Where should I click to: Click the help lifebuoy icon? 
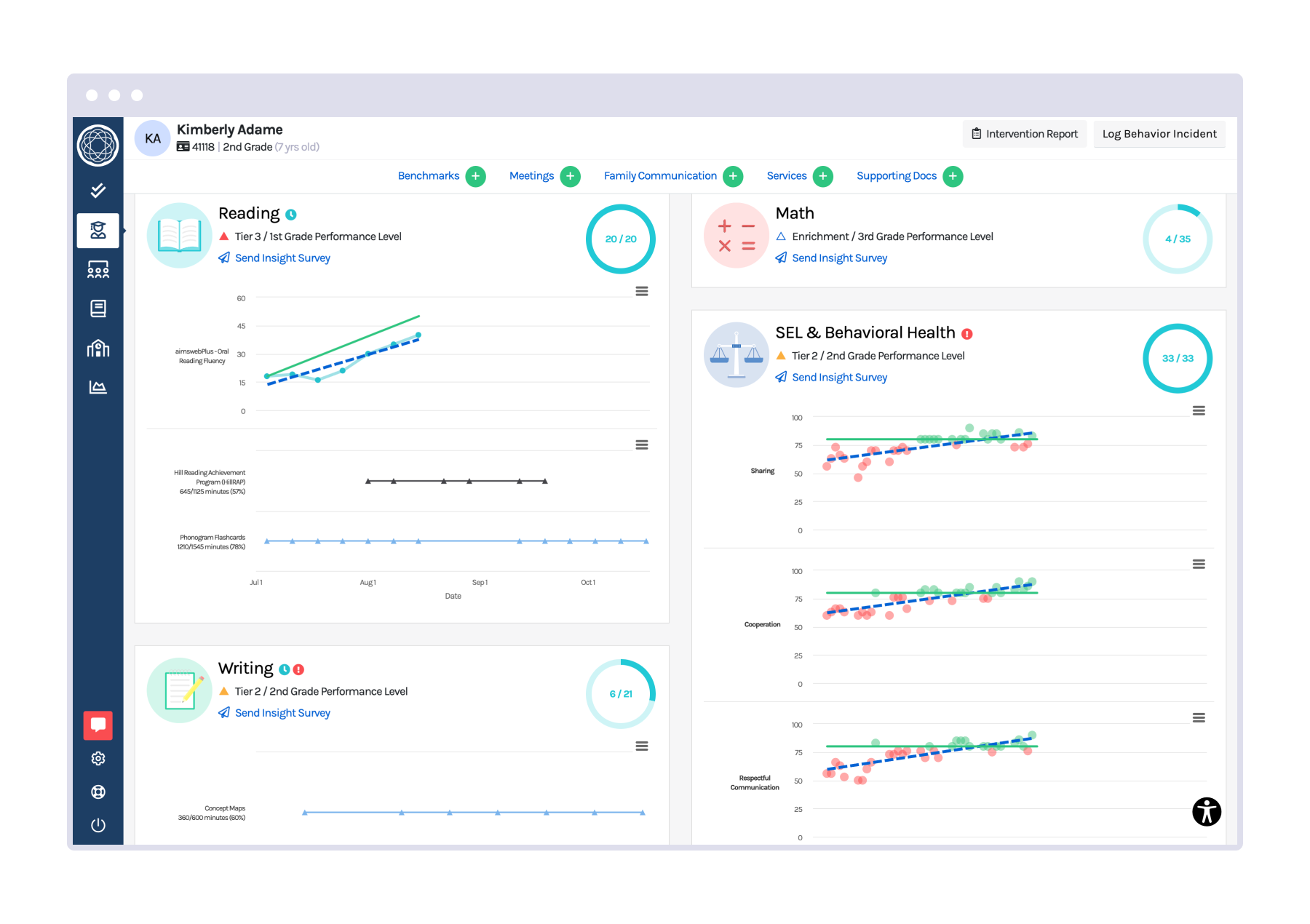click(x=98, y=792)
